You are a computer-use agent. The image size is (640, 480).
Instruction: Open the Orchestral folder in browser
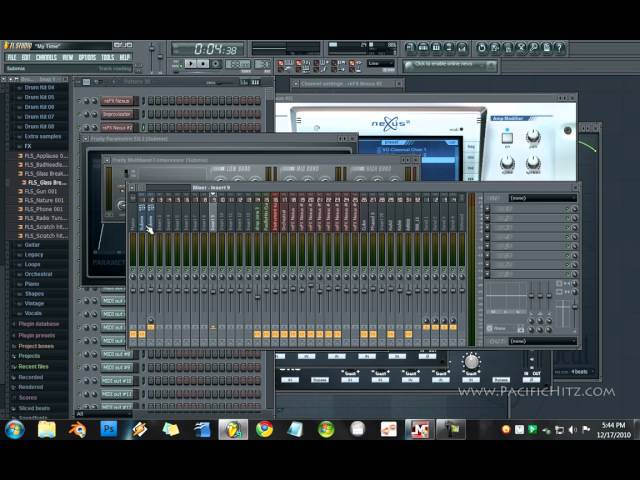coord(38,274)
